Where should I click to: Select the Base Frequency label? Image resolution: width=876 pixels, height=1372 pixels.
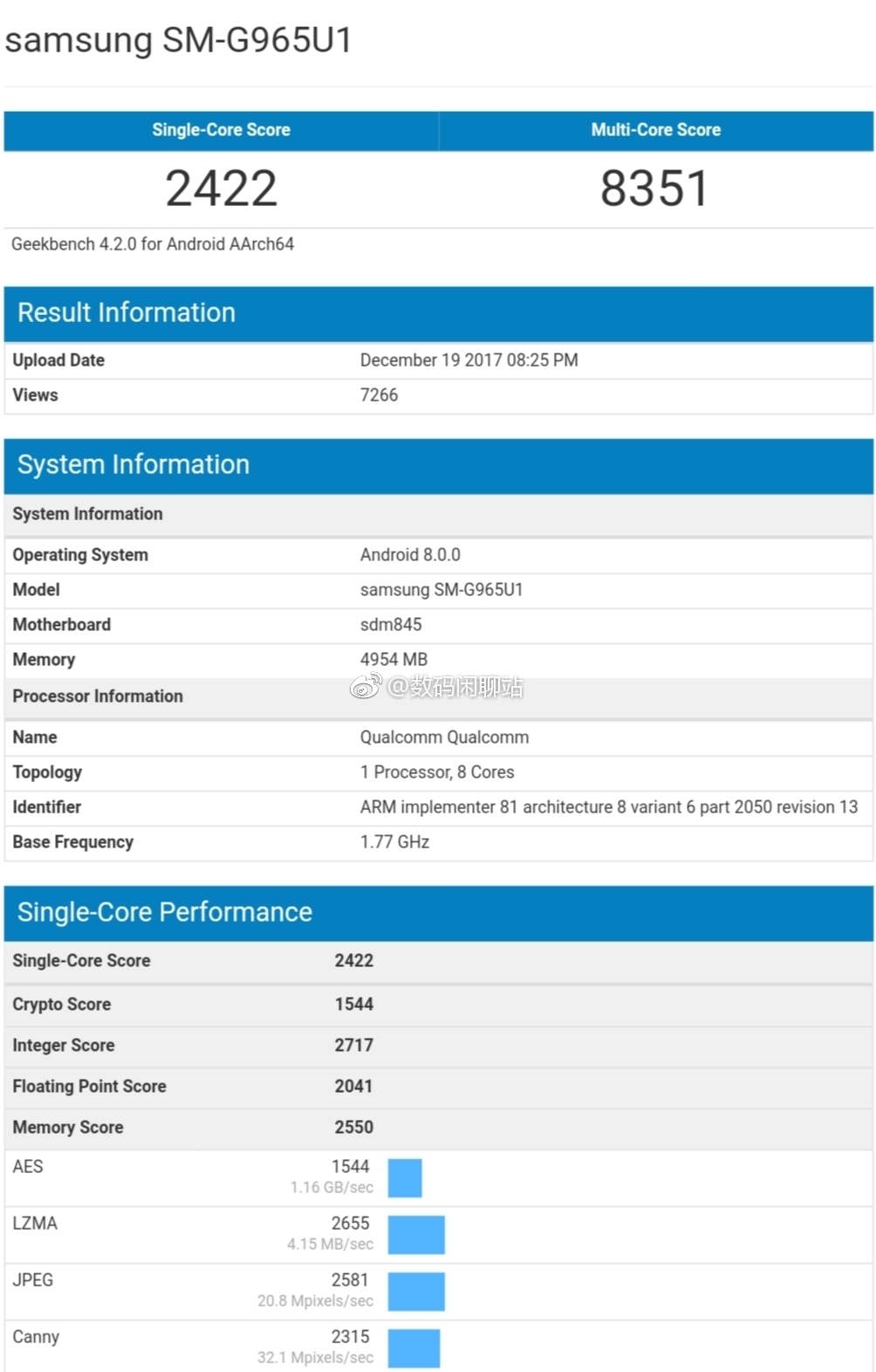pyautogui.click(x=73, y=842)
